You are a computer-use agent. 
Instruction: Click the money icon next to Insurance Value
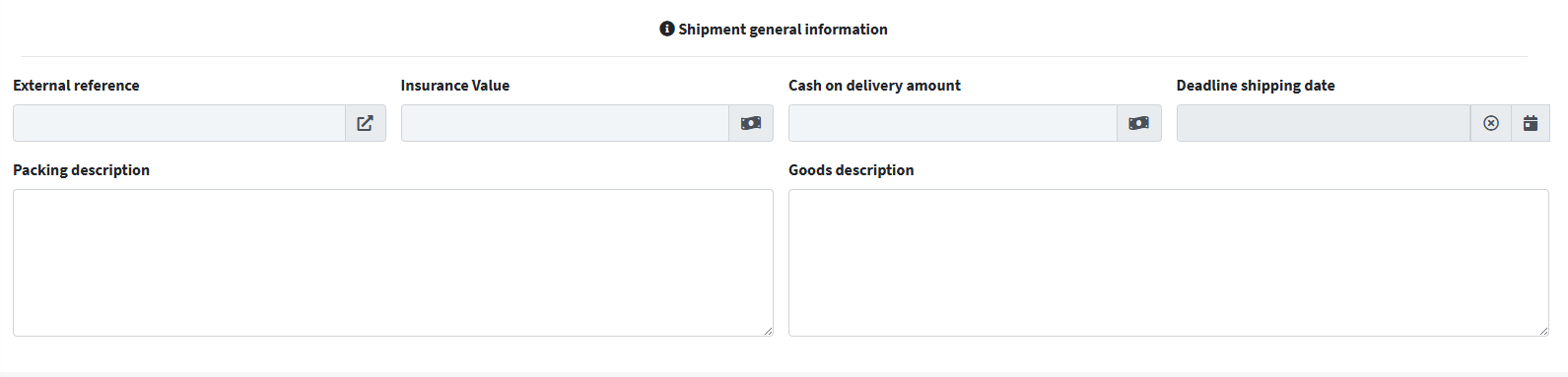tap(751, 123)
